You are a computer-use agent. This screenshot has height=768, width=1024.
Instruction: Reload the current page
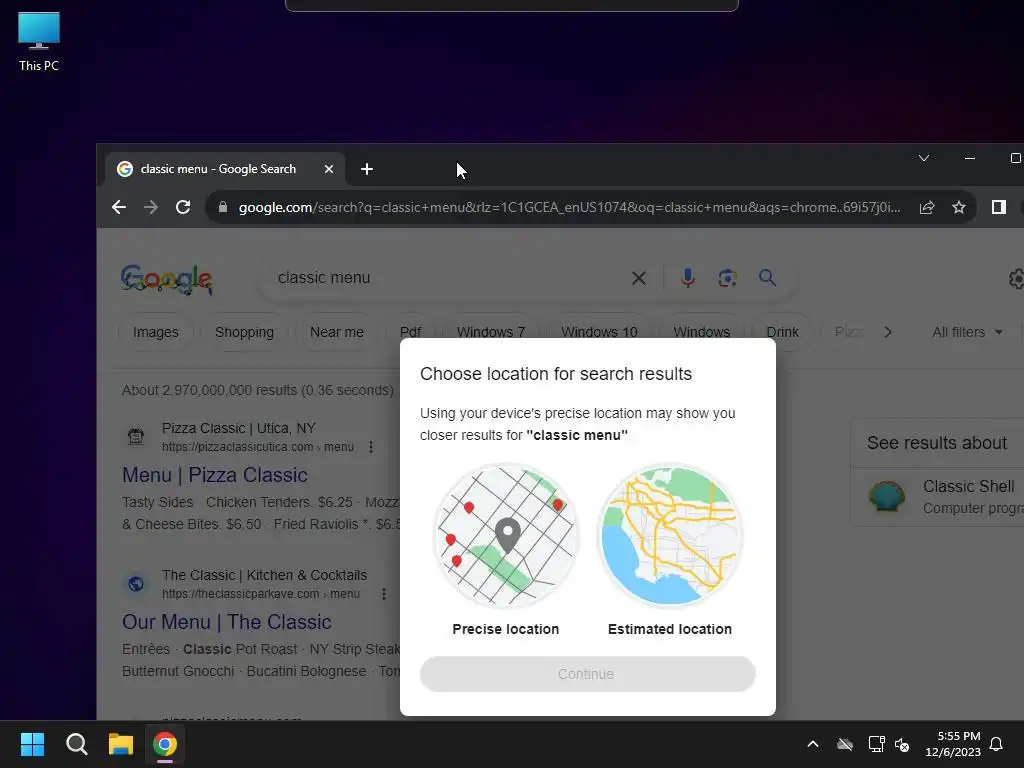183,208
